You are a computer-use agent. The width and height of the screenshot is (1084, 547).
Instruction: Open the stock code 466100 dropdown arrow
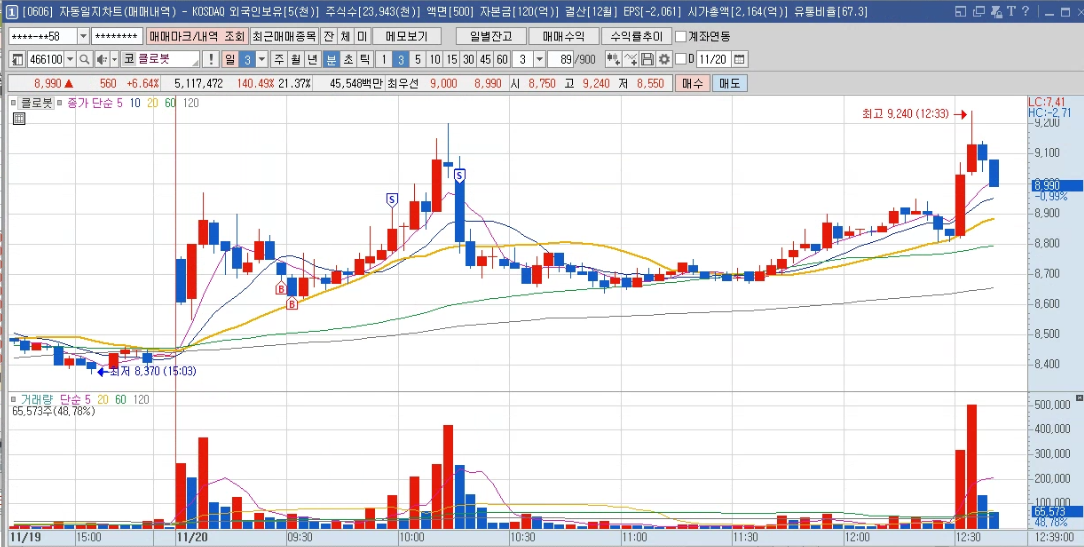70,59
